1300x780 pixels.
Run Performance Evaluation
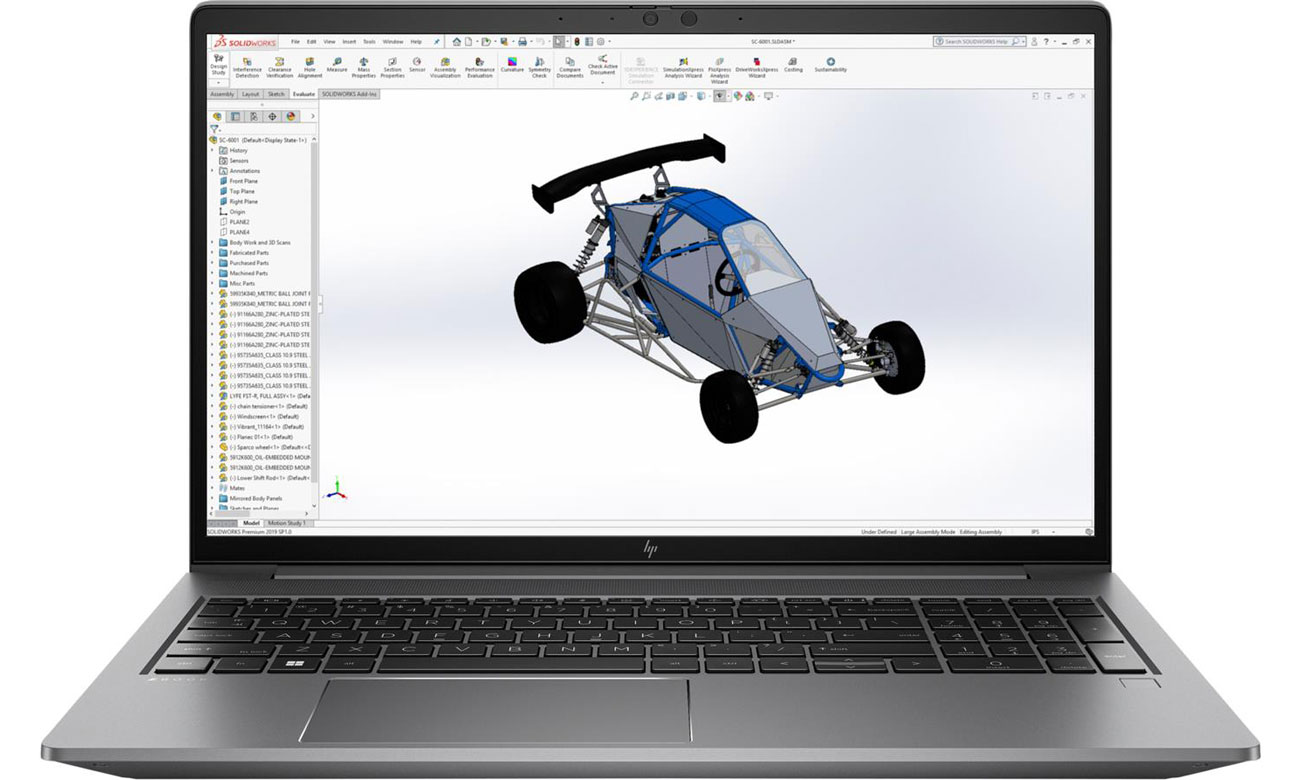[x=480, y=67]
